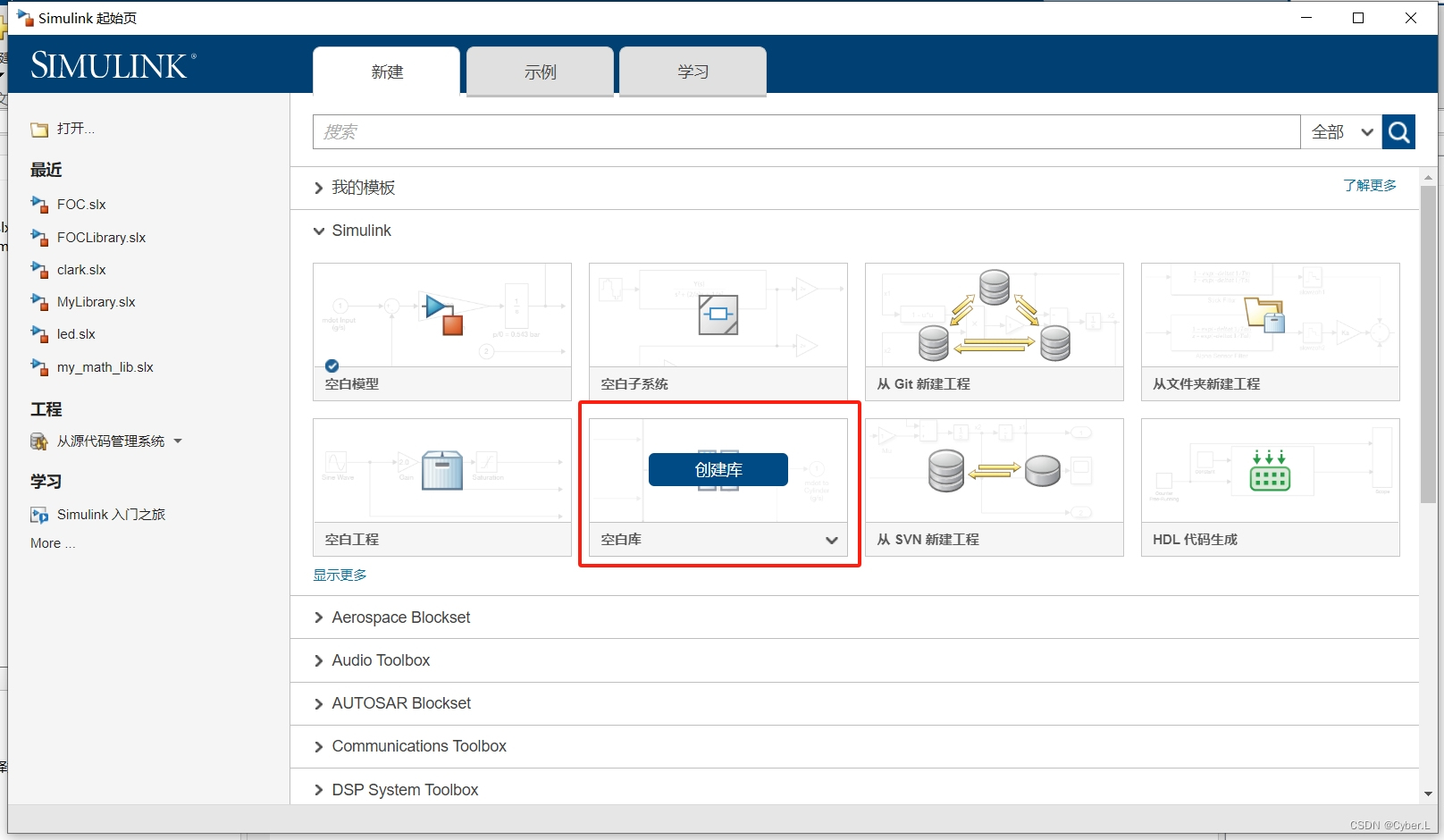
Task: Select the 从文件夹新建工程 template
Action: (x=1271, y=332)
